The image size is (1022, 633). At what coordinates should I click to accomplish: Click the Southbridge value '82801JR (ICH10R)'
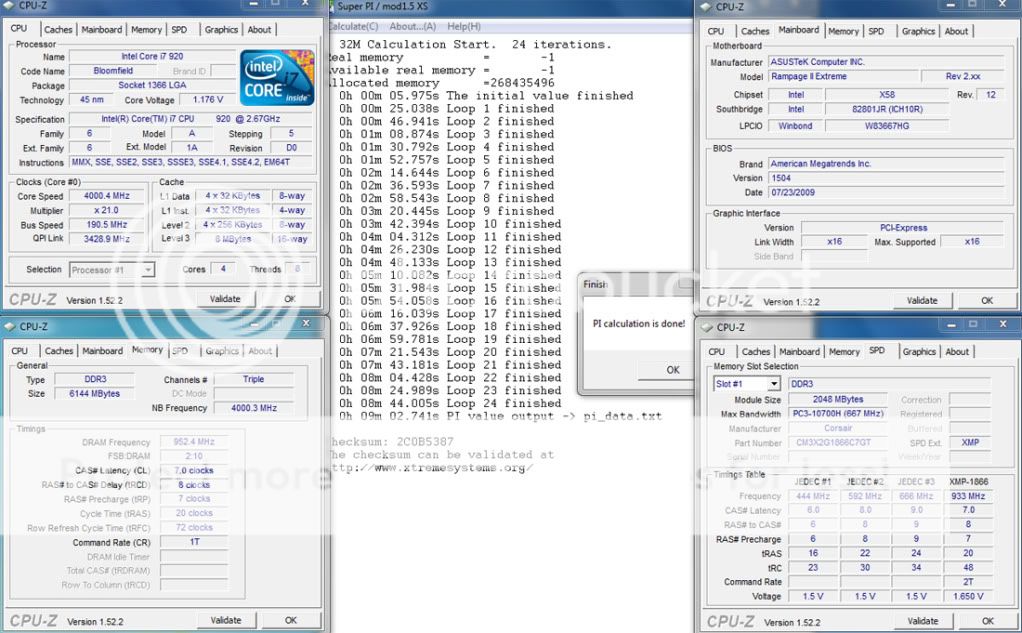click(887, 109)
